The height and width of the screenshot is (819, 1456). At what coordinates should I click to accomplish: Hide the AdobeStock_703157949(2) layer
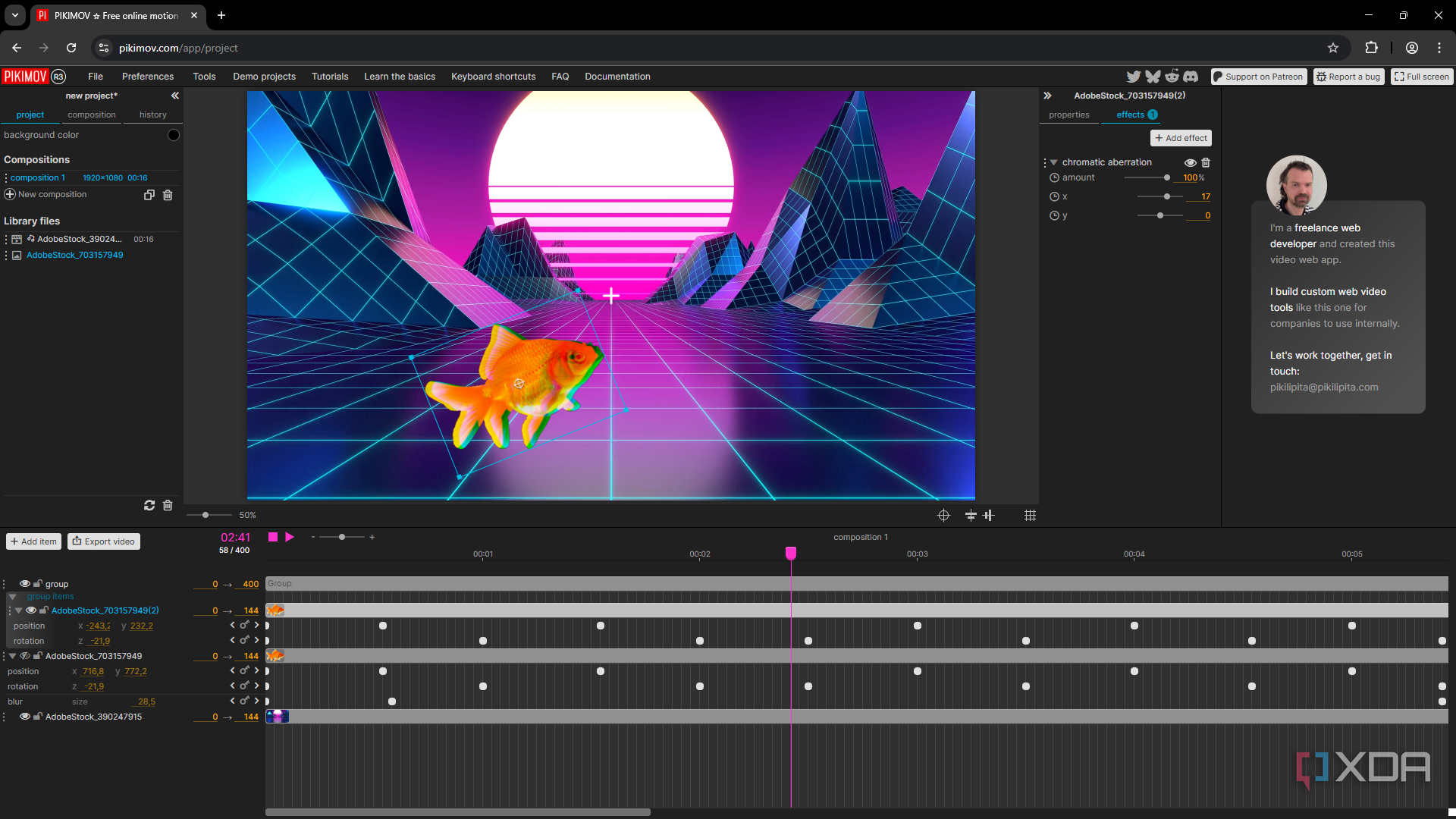click(31, 610)
